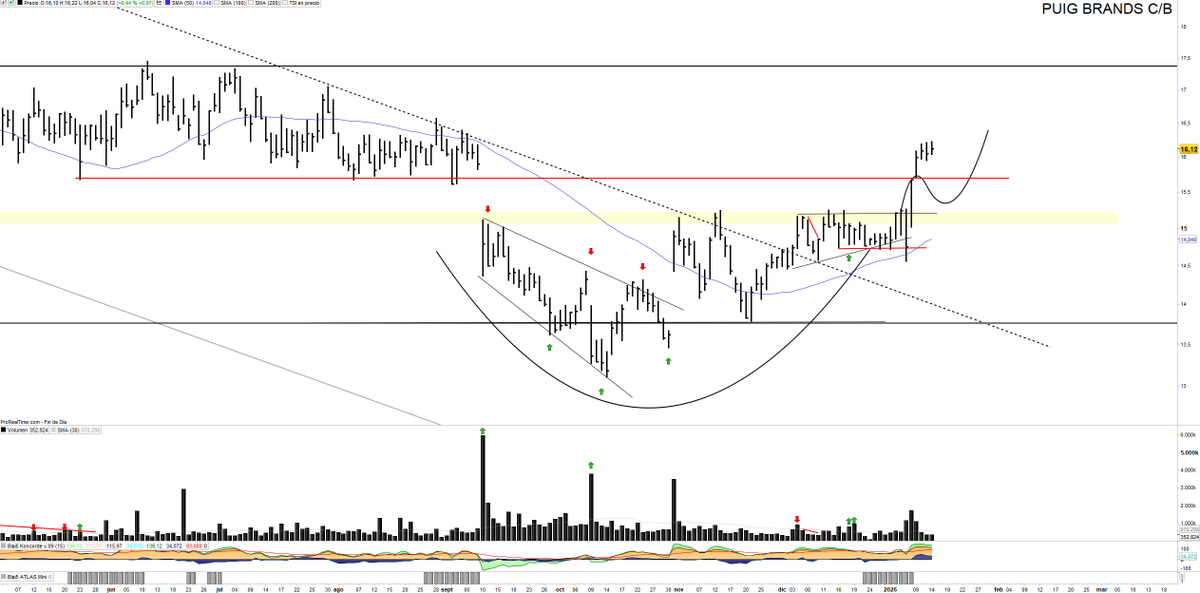Select the jul month label on the timeline
Screen dimensions: 1200x593
click(x=219, y=588)
